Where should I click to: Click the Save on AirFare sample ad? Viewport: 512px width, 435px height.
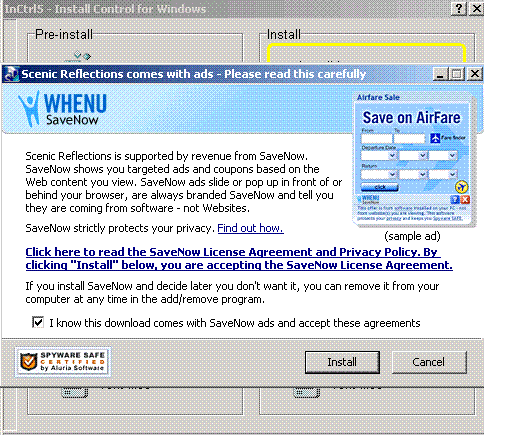pos(413,160)
